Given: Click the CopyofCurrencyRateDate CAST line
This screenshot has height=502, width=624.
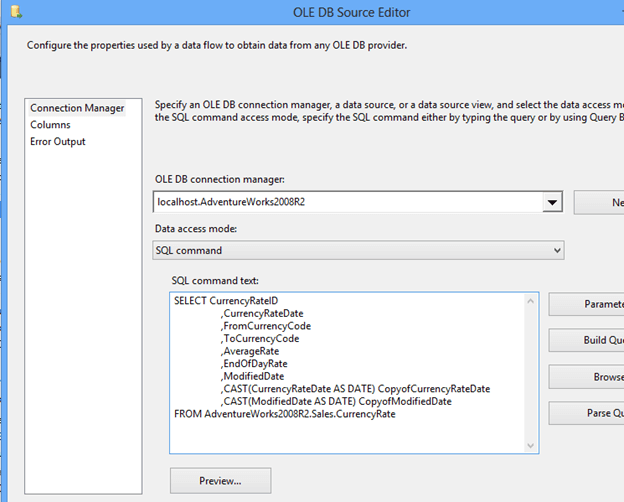Looking at the screenshot, I should click(355, 389).
